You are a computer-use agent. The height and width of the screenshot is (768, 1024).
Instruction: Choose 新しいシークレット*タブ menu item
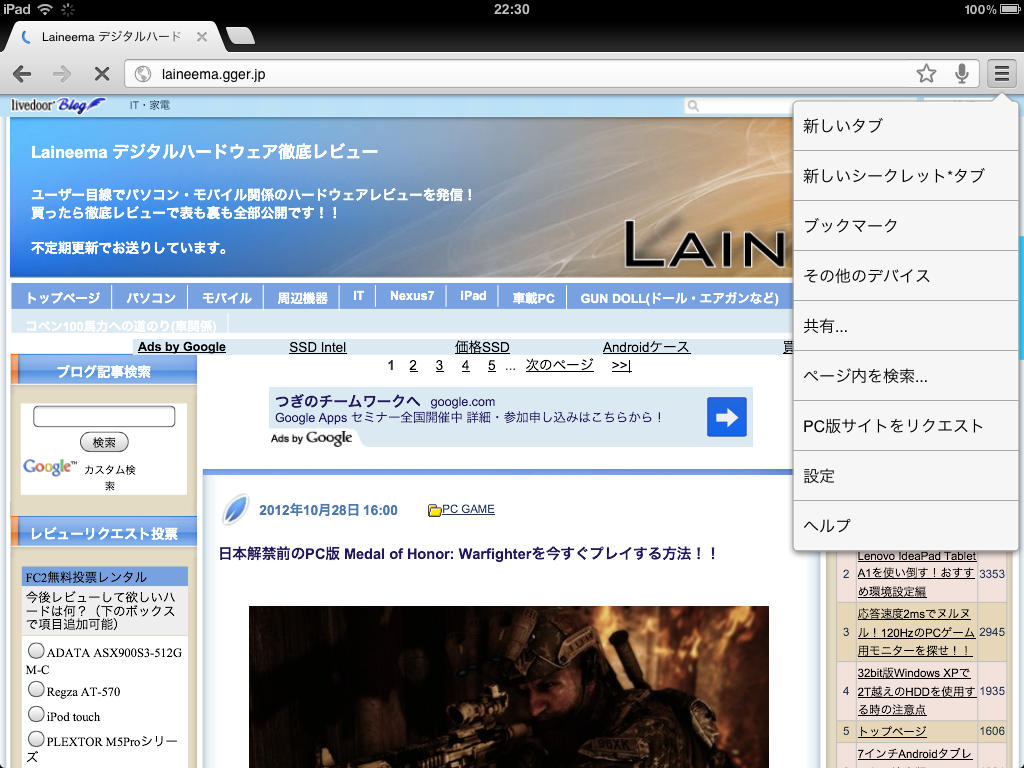pyautogui.click(x=906, y=176)
